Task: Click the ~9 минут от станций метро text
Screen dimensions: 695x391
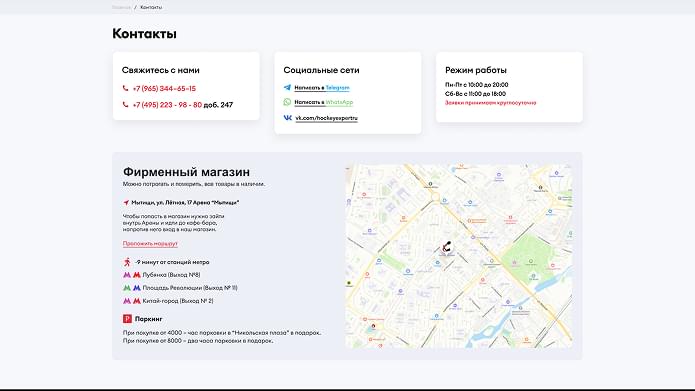Action: [172, 262]
